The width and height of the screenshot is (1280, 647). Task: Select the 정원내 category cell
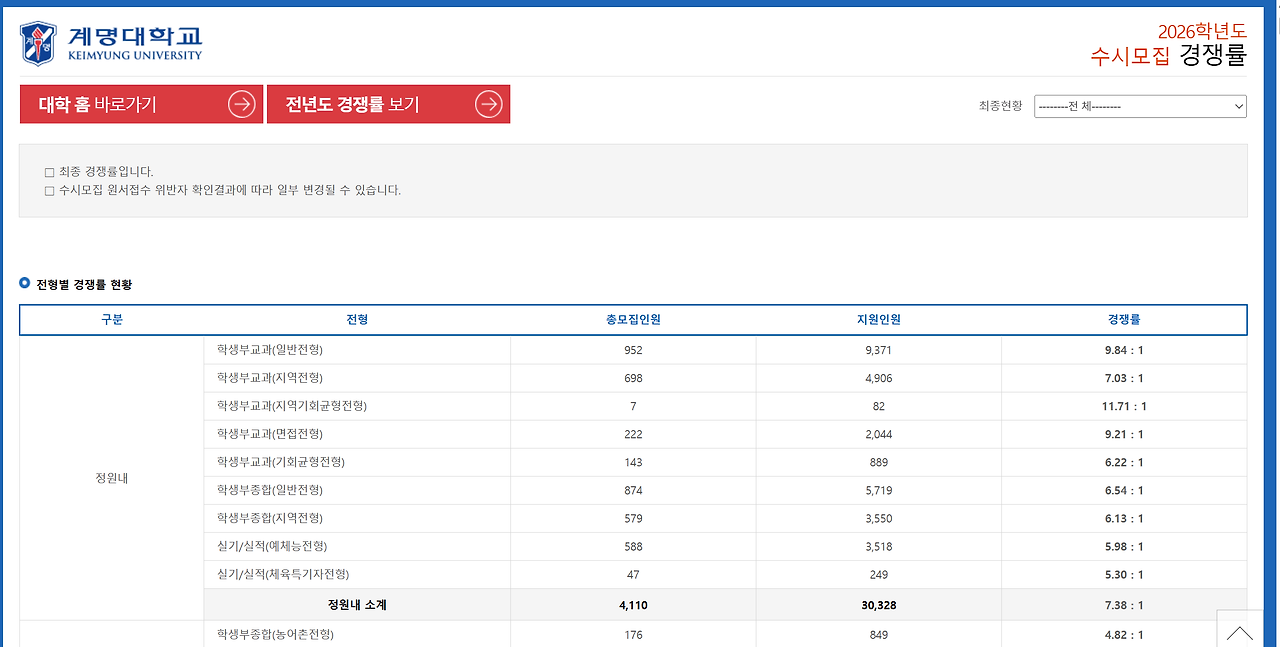(111, 478)
